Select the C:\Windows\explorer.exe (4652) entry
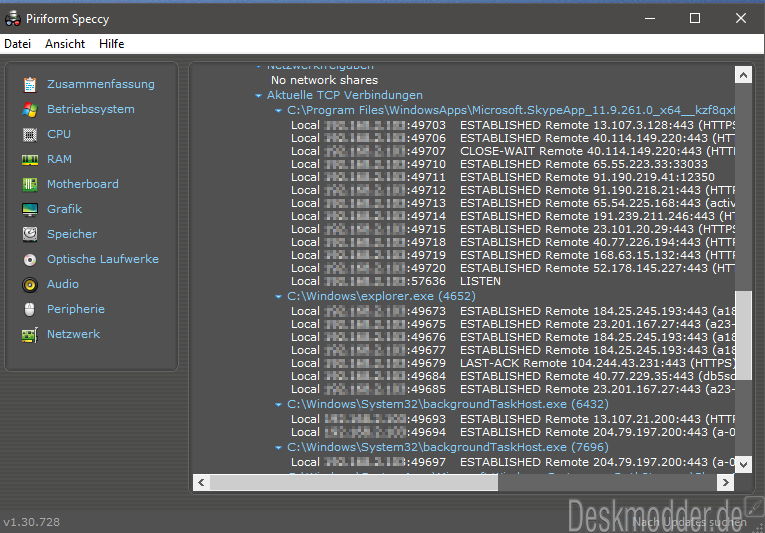The image size is (765, 533). (x=381, y=296)
